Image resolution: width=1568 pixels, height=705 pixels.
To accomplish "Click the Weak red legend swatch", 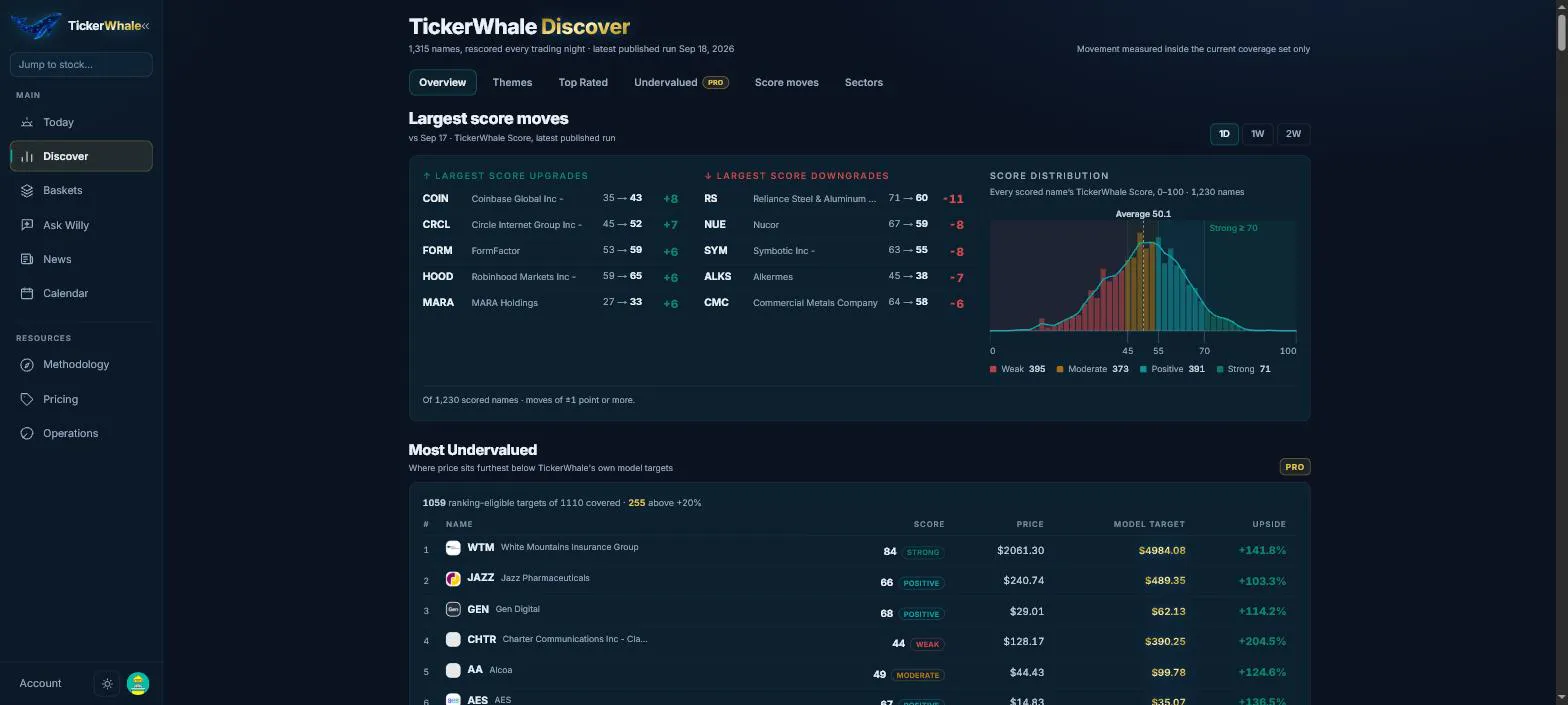I will tap(993, 369).
